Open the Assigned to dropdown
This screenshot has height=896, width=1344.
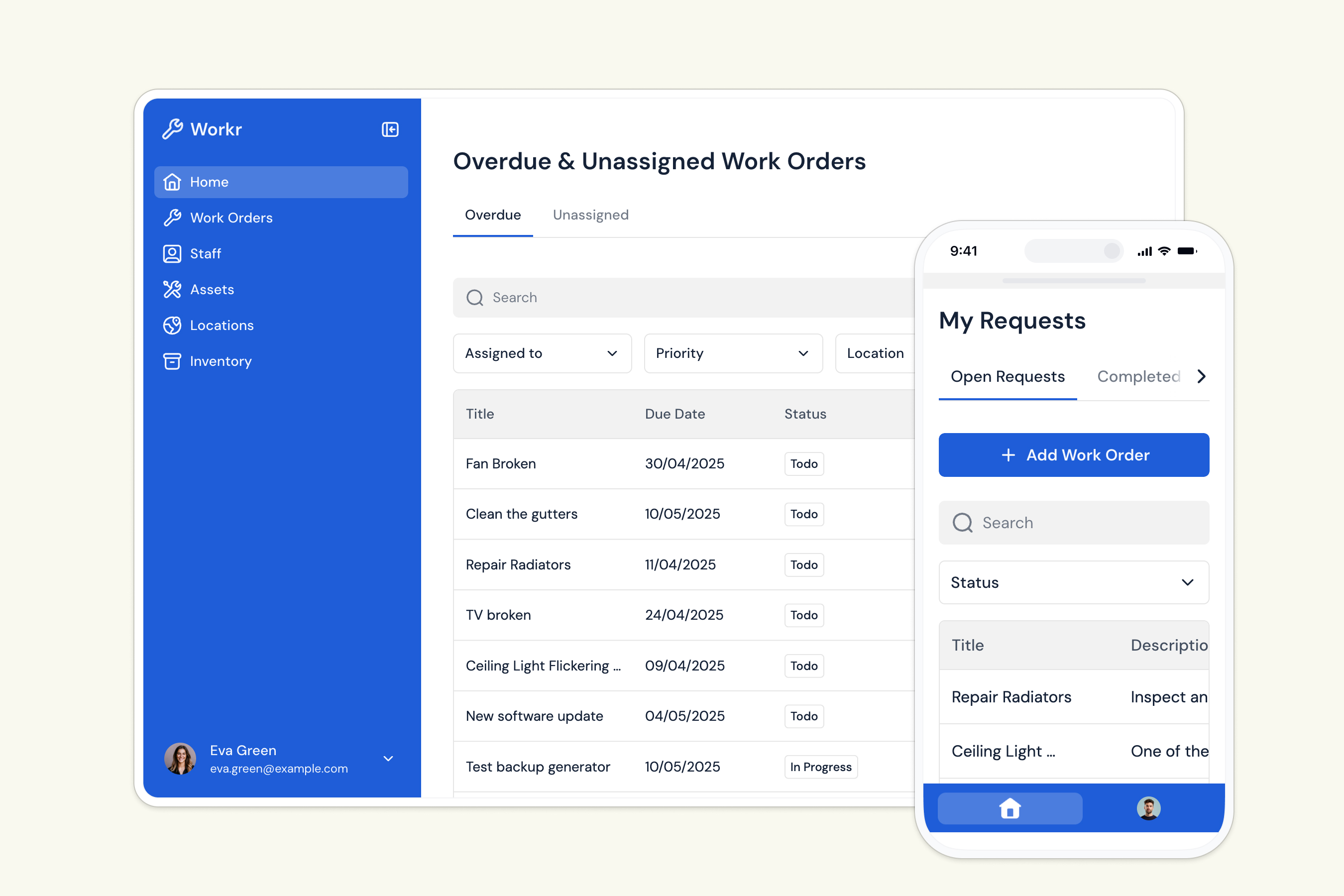(542, 353)
